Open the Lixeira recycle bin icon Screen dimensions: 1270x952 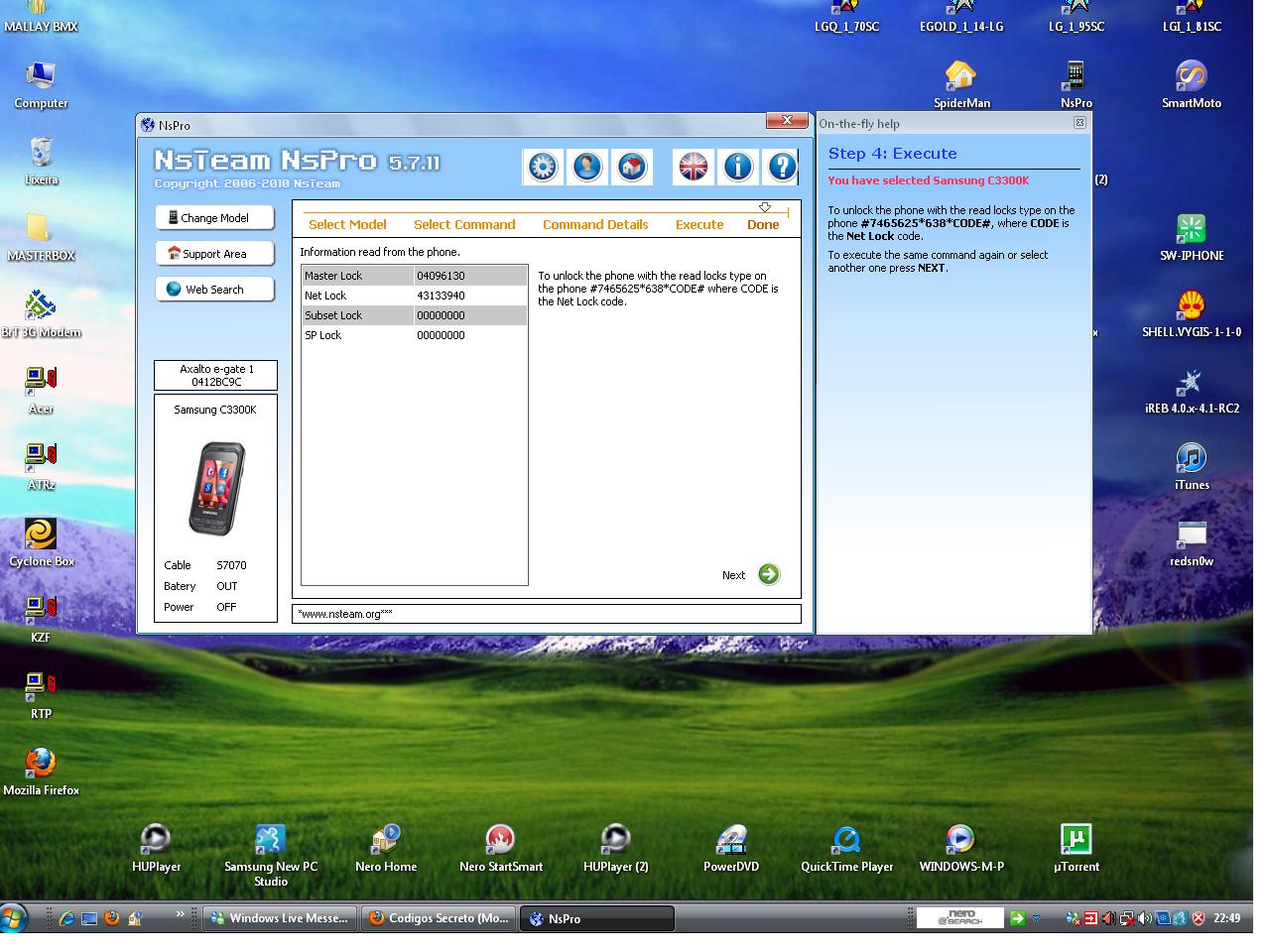pos(41,161)
